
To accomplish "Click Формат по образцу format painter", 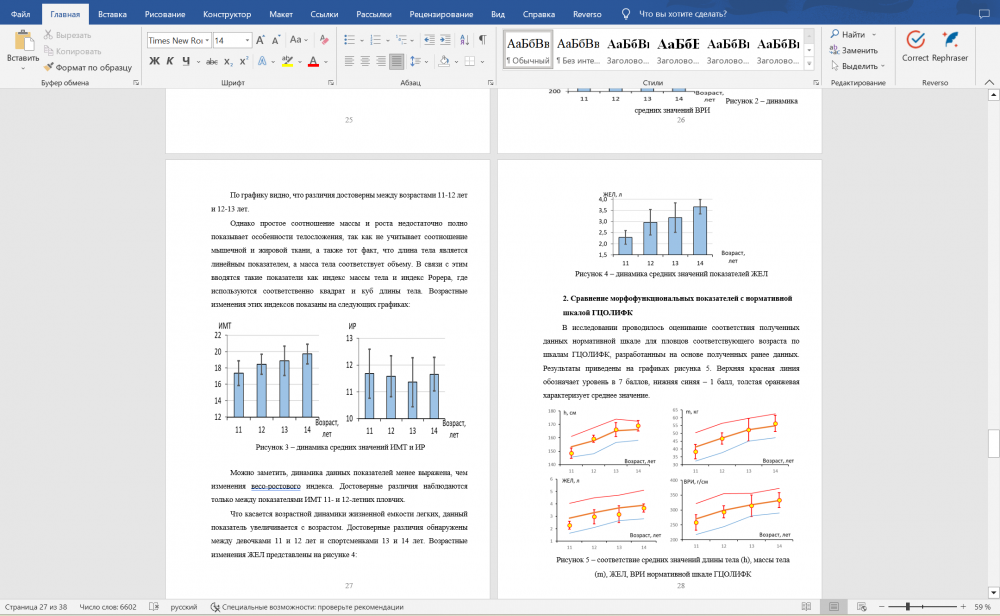I will [86, 67].
